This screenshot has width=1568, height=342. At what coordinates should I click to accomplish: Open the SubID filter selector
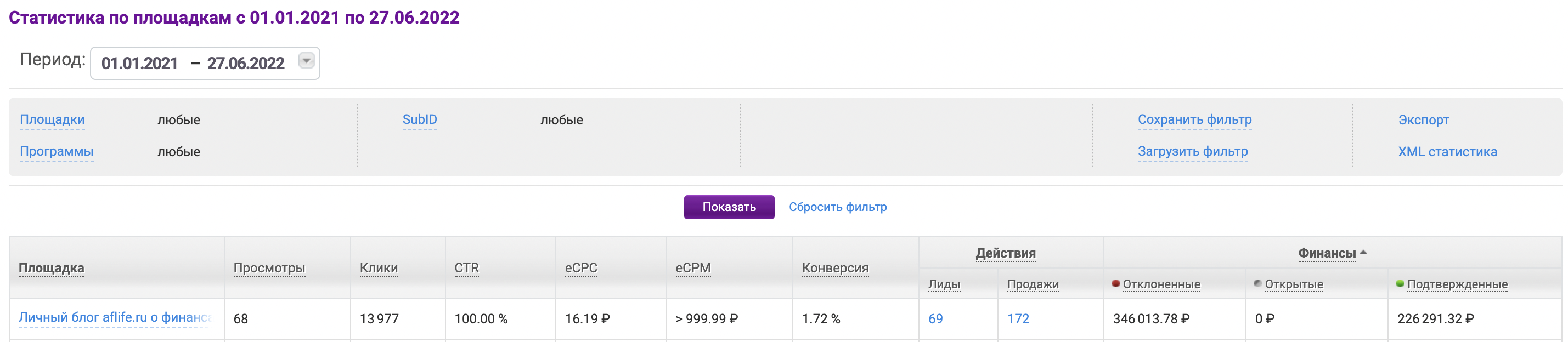click(x=419, y=120)
